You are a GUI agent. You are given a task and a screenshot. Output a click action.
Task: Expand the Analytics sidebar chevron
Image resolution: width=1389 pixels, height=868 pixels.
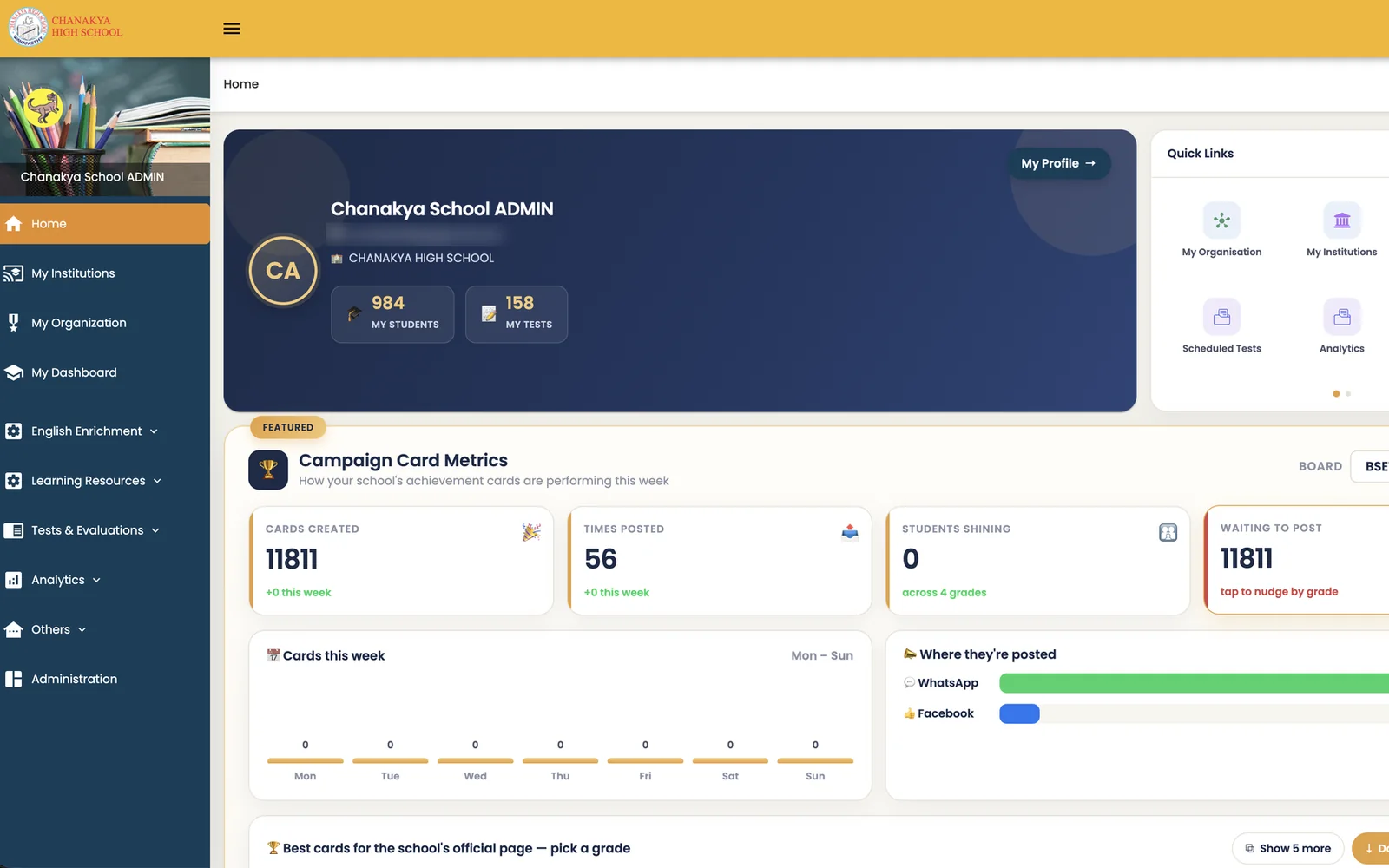tap(96, 580)
